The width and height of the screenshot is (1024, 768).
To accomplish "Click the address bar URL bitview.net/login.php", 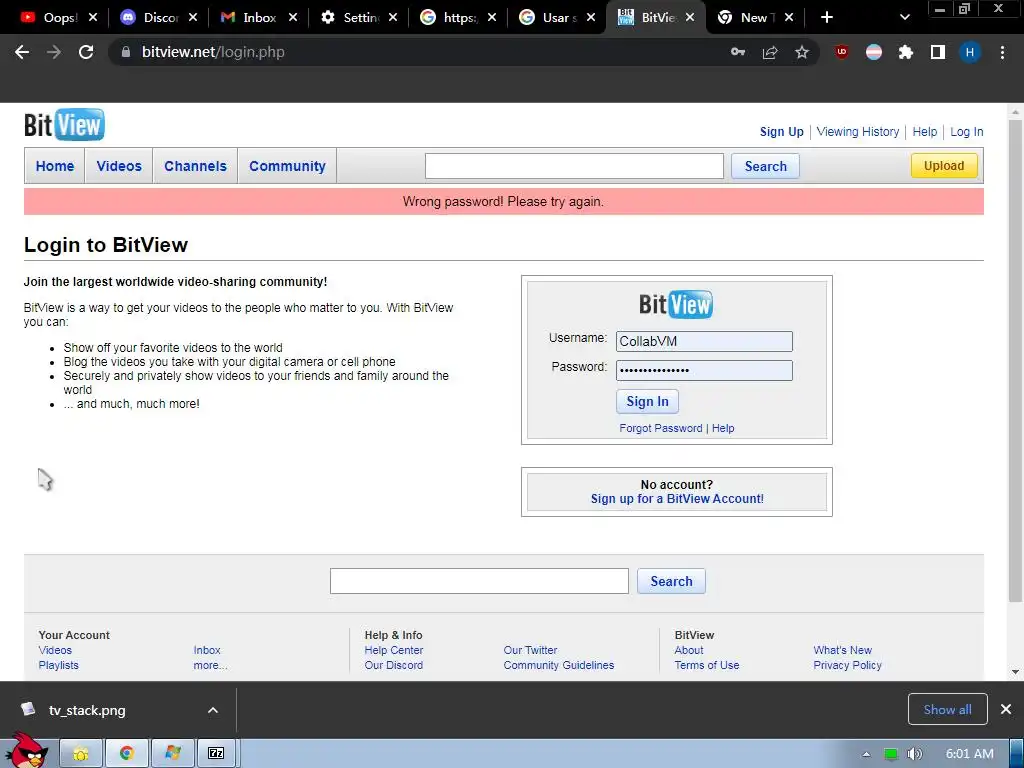I will (x=213, y=52).
